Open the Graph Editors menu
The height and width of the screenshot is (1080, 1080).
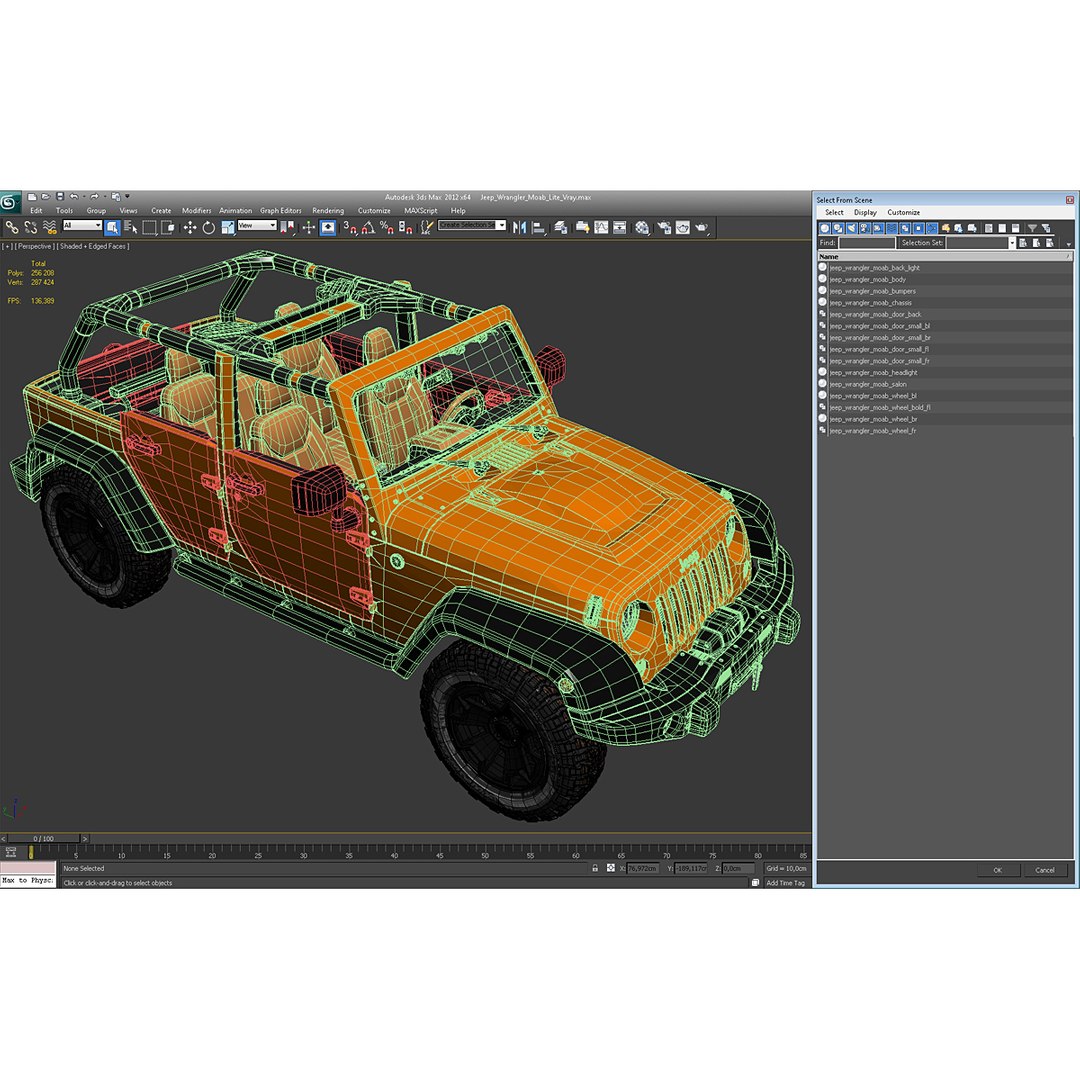point(280,211)
